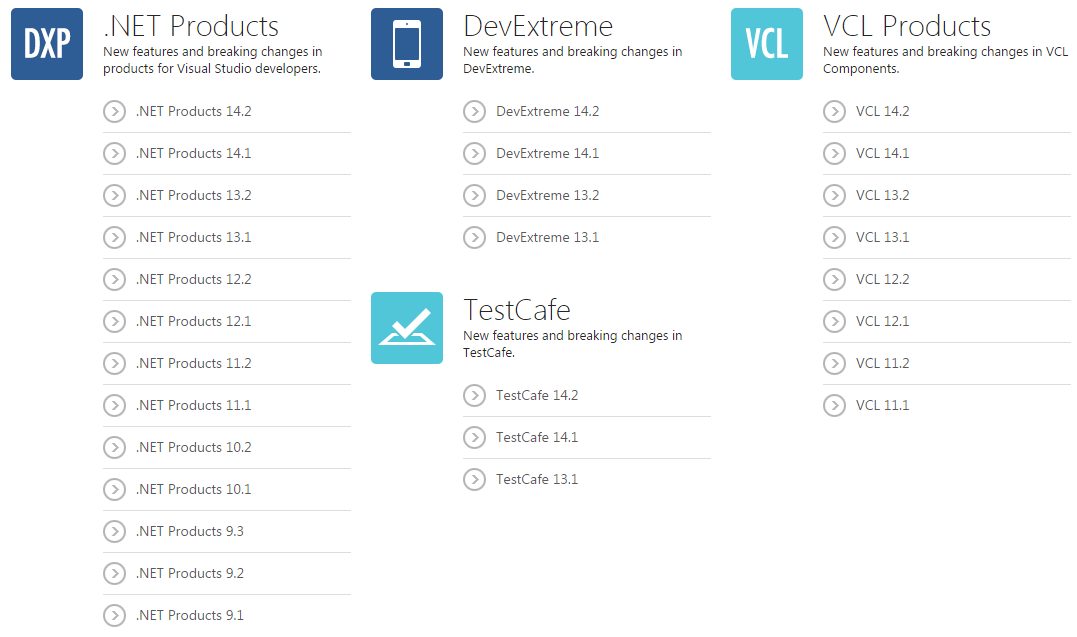Click arrow icon beside DevExtreme 14.2
The width and height of the screenshot is (1077, 637).
474,111
